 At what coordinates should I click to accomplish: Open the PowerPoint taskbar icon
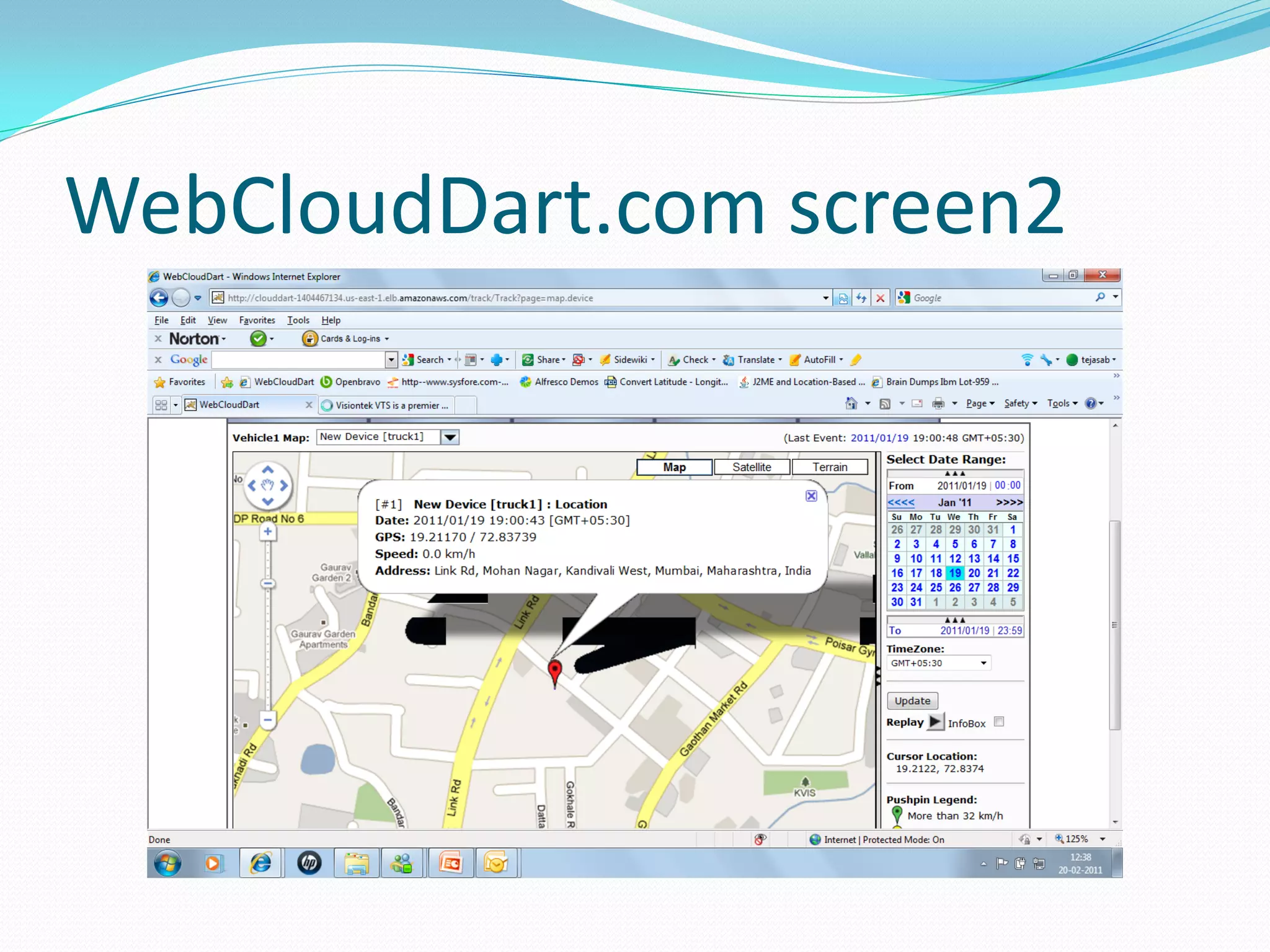(x=451, y=863)
